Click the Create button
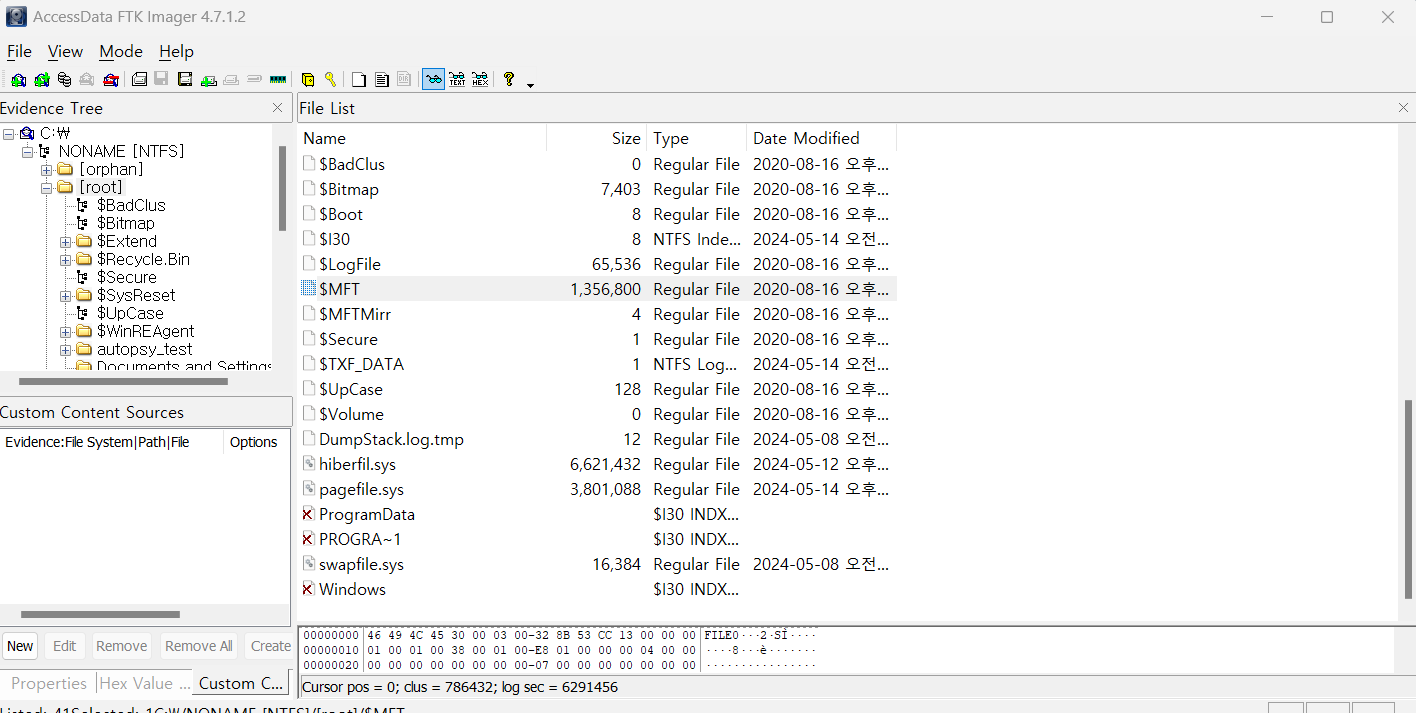Screen dimensions: 1416x713 [x=270, y=646]
